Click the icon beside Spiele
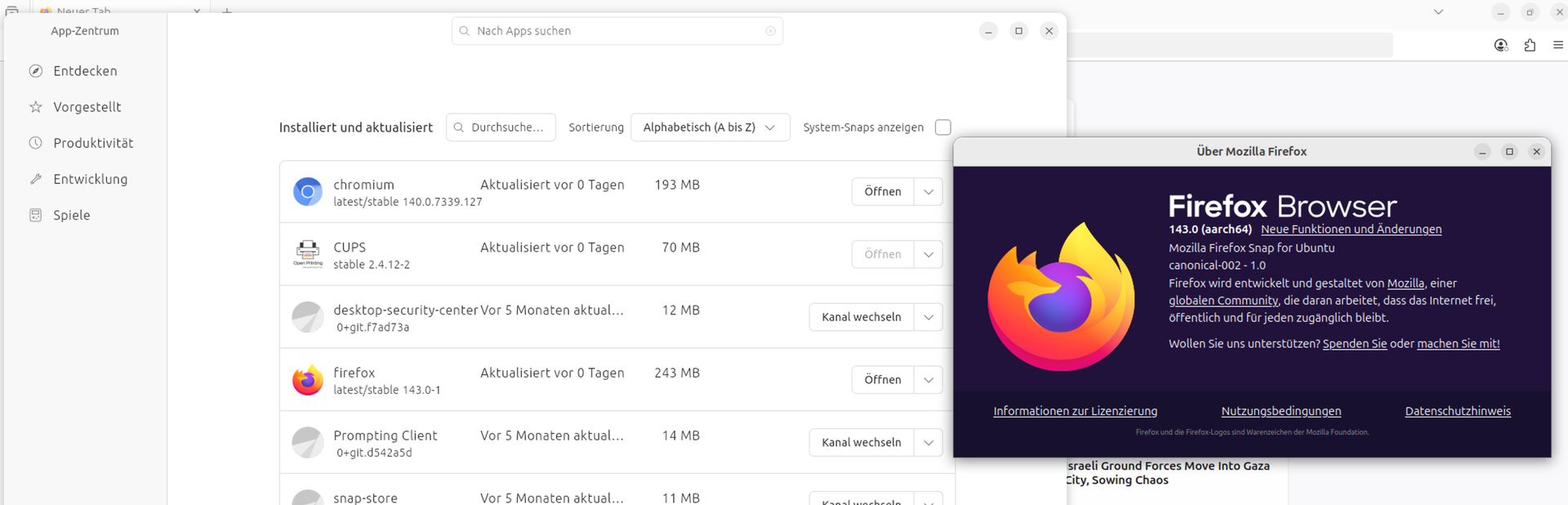This screenshot has height=505, width=1568. [x=36, y=215]
